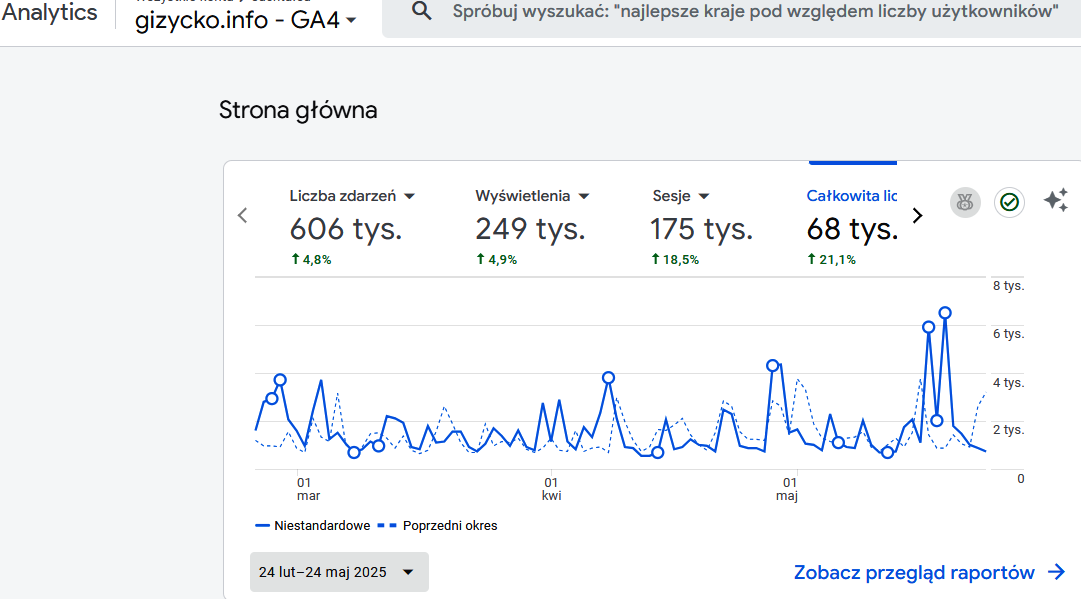Click the Analytics logo text

tap(50, 12)
